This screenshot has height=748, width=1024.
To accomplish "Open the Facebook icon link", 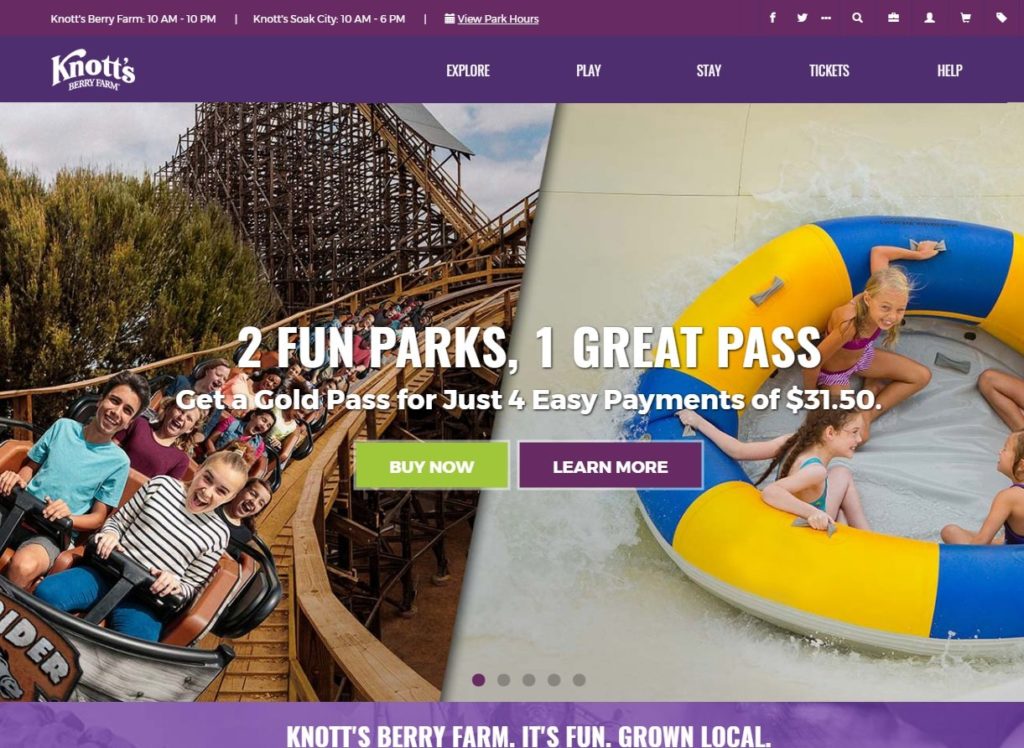I will (x=773, y=18).
